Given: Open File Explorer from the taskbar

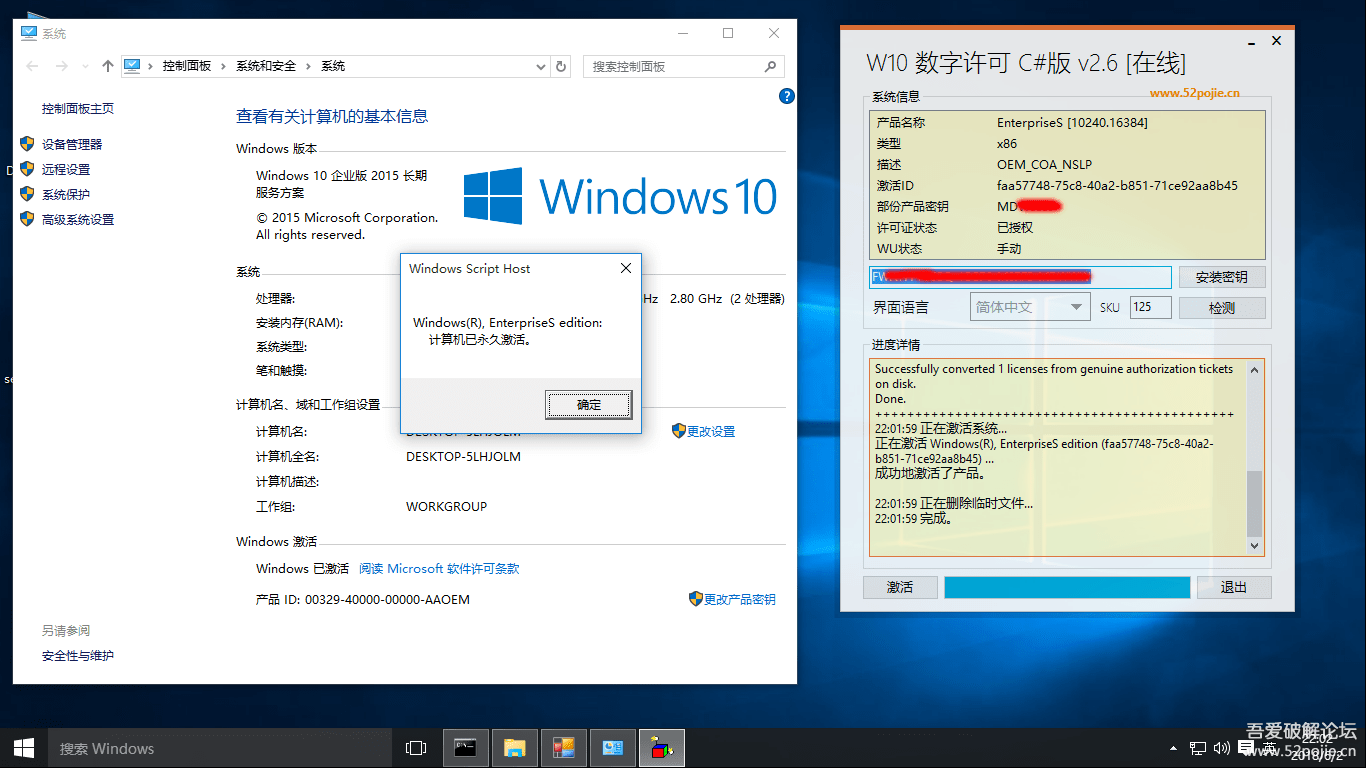Looking at the screenshot, I should point(514,748).
